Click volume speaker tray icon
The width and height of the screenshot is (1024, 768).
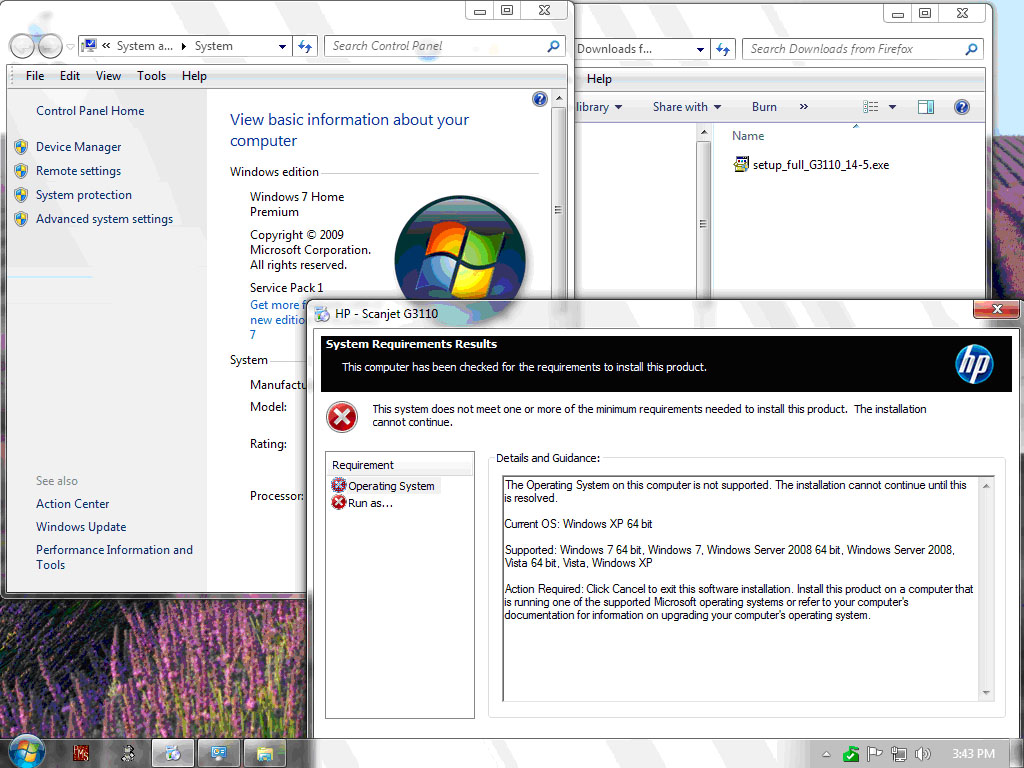tap(922, 754)
